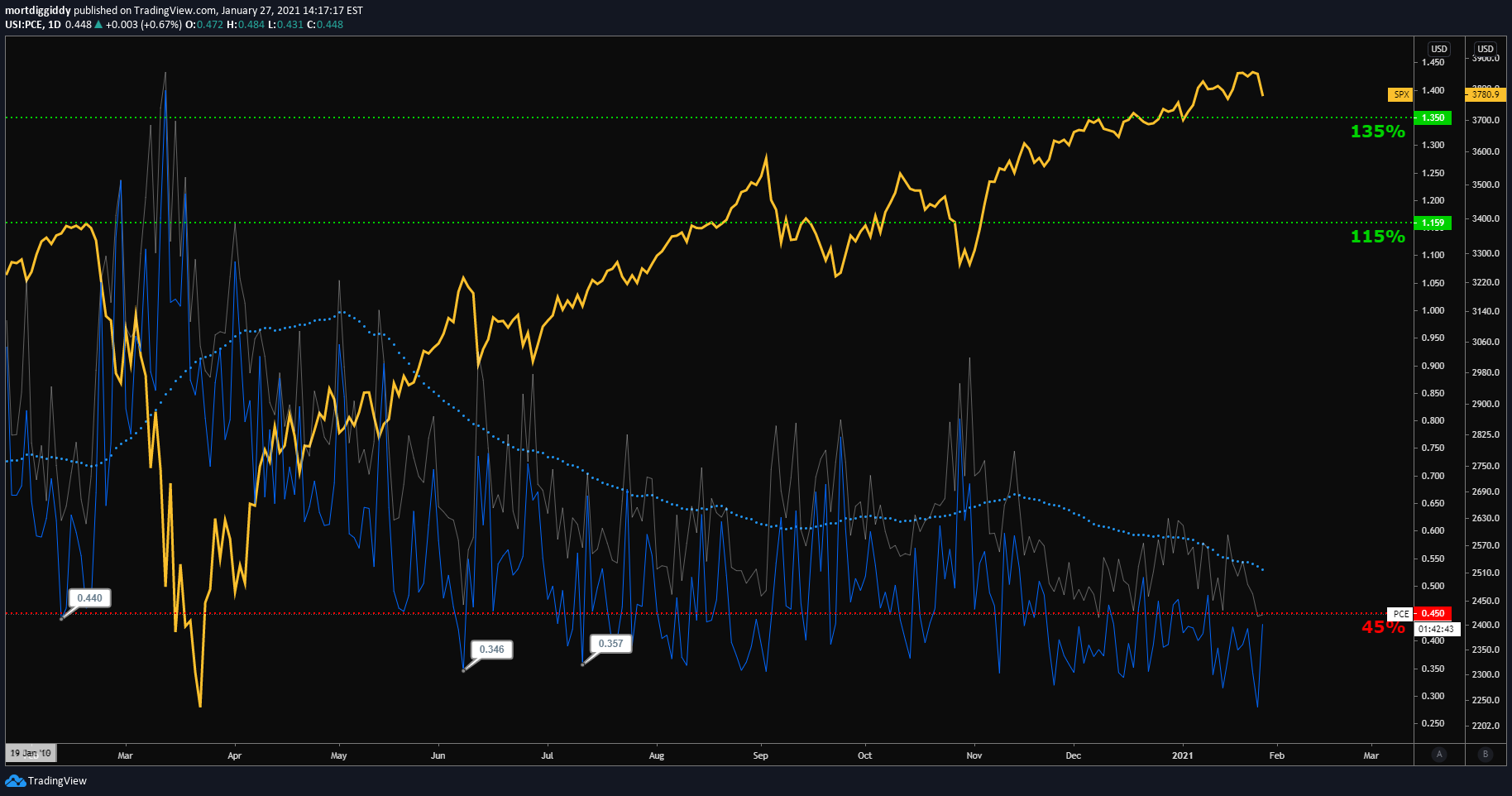Select the PCE series label
The image size is (1512, 796).
1400,613
